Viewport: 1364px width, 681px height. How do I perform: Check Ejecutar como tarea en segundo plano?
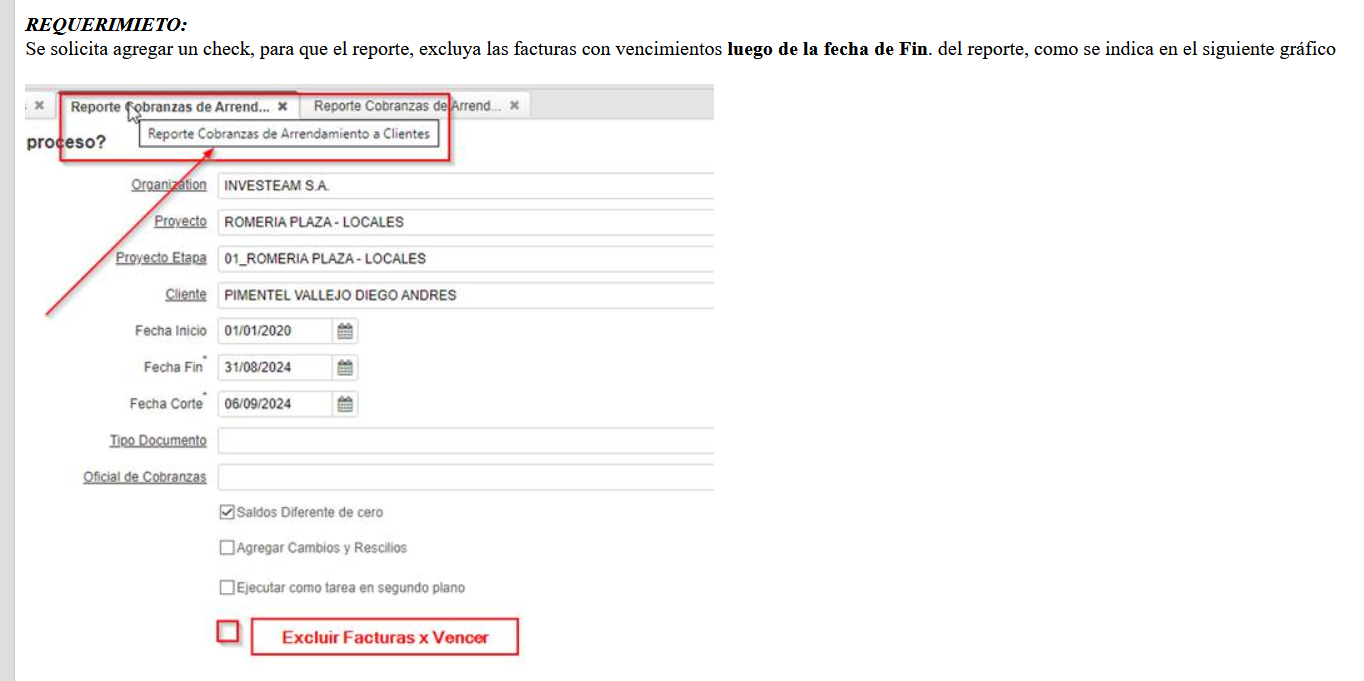(x=227, y=588)
